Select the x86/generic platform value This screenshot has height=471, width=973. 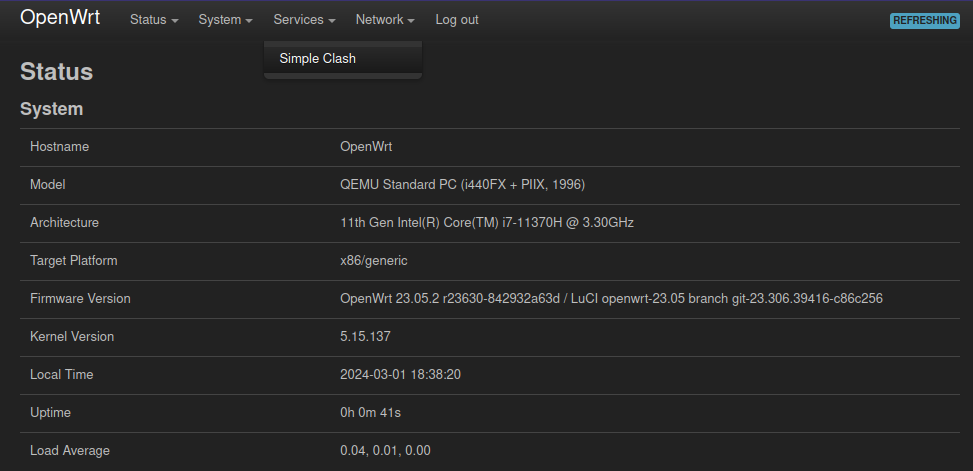(x=374, y=261)
